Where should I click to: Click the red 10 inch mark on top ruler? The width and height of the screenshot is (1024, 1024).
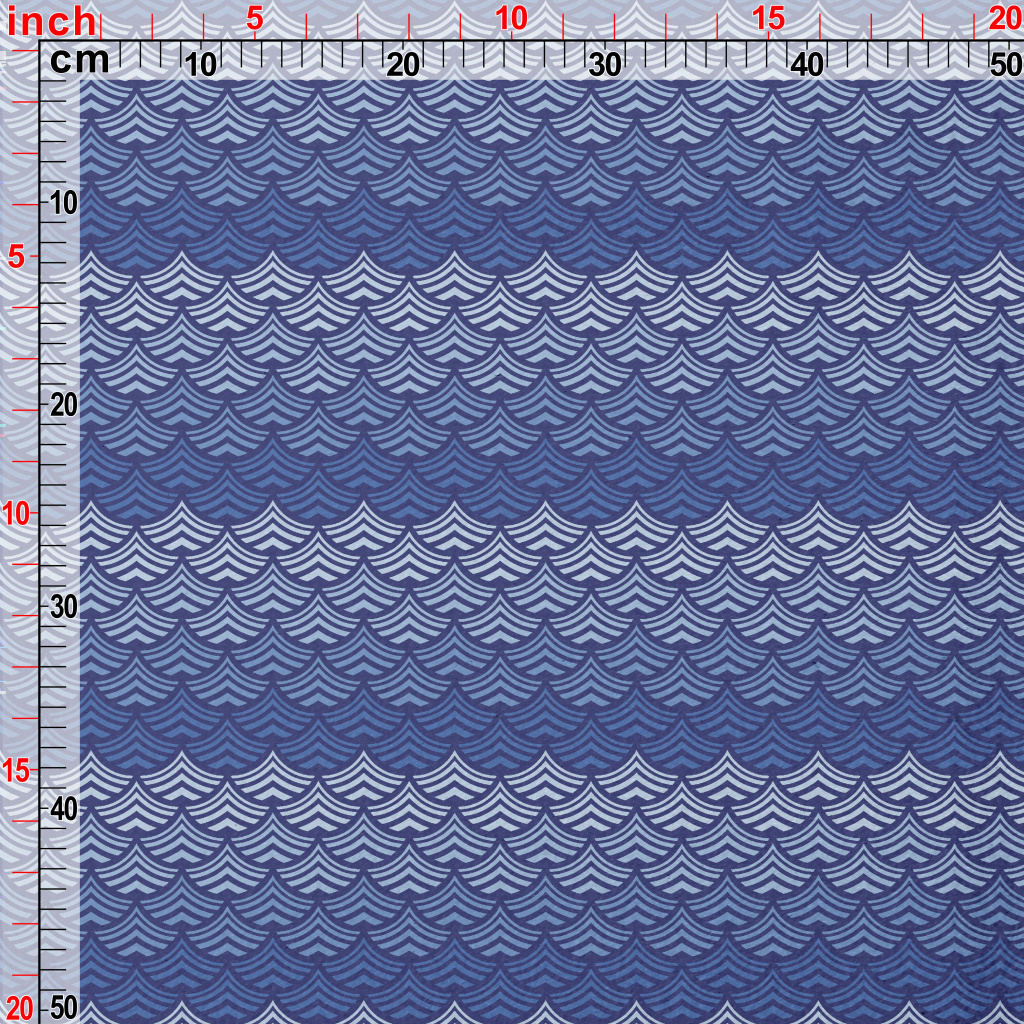coord(511,18)
